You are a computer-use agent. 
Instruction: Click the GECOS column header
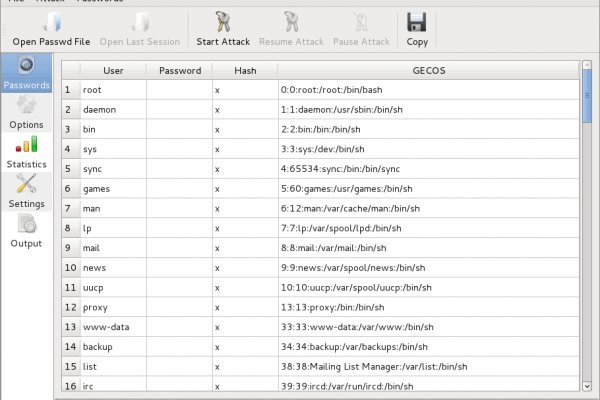tap(428, 71)
